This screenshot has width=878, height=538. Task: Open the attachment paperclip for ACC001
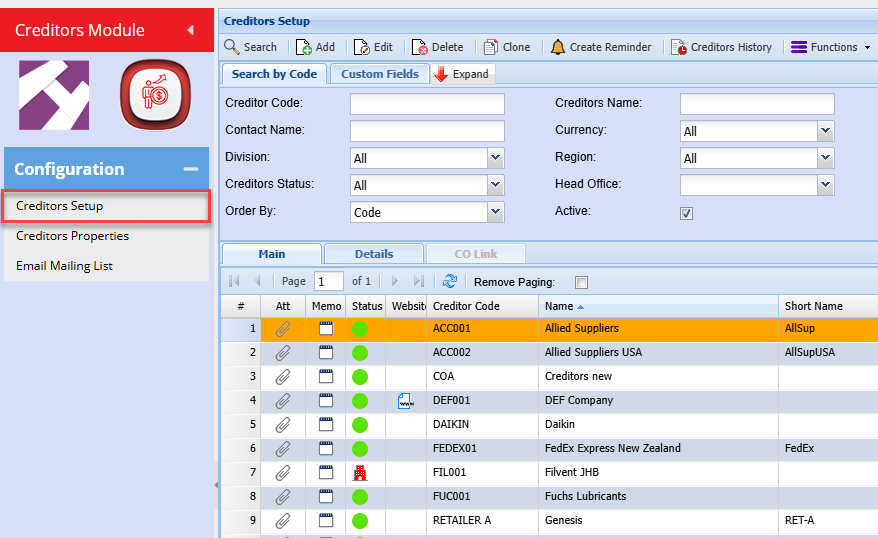tap(283, 329)
